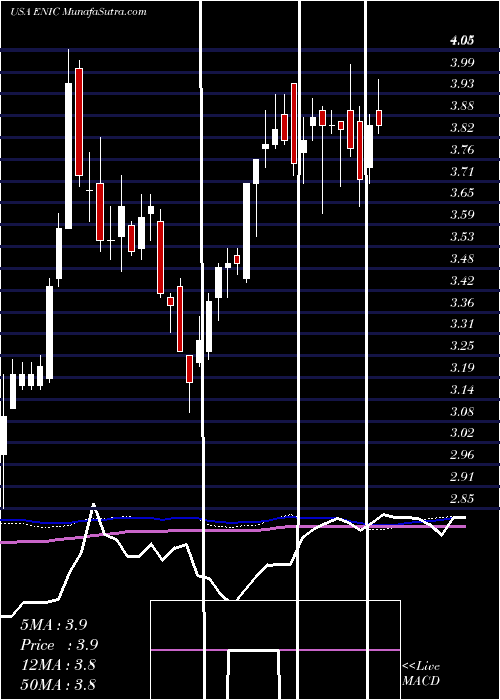Click the 4.05 price axis label
This screenshot has width=500, height=700.
click(462, 41)
